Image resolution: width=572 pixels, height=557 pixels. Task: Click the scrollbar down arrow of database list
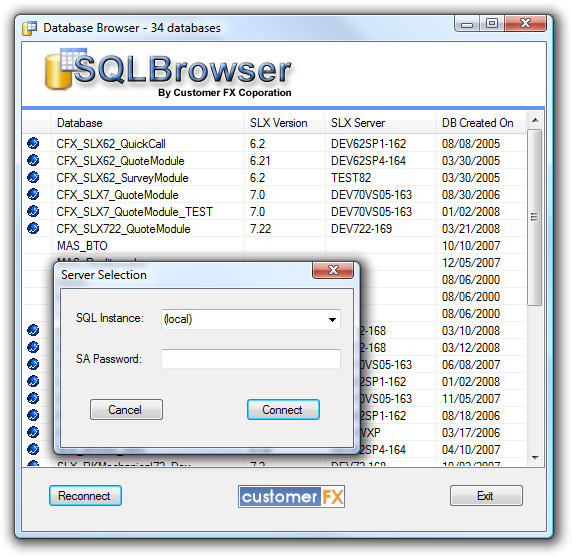[x=535, y=457]
